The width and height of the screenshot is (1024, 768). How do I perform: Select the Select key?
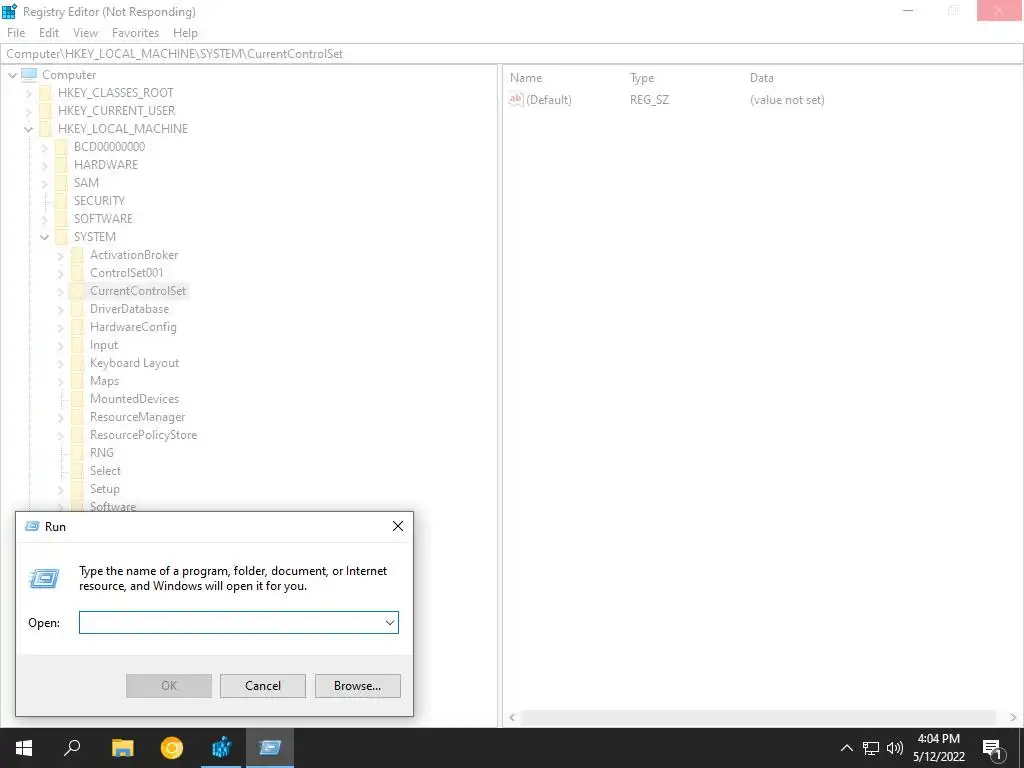[105, 471]
